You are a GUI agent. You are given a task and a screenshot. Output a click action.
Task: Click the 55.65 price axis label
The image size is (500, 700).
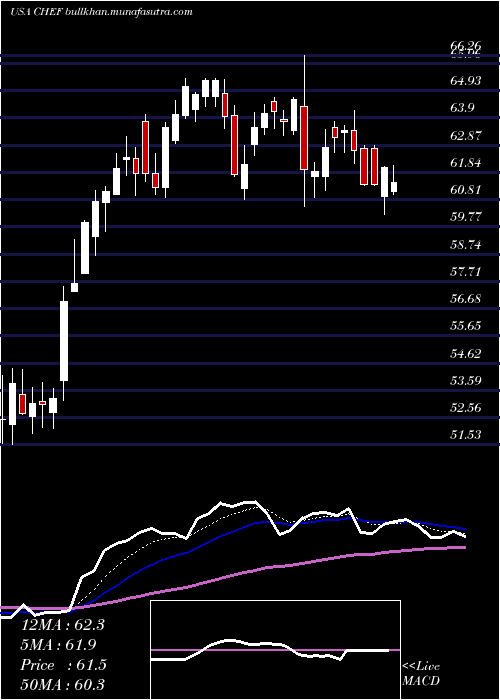point(466,326)
